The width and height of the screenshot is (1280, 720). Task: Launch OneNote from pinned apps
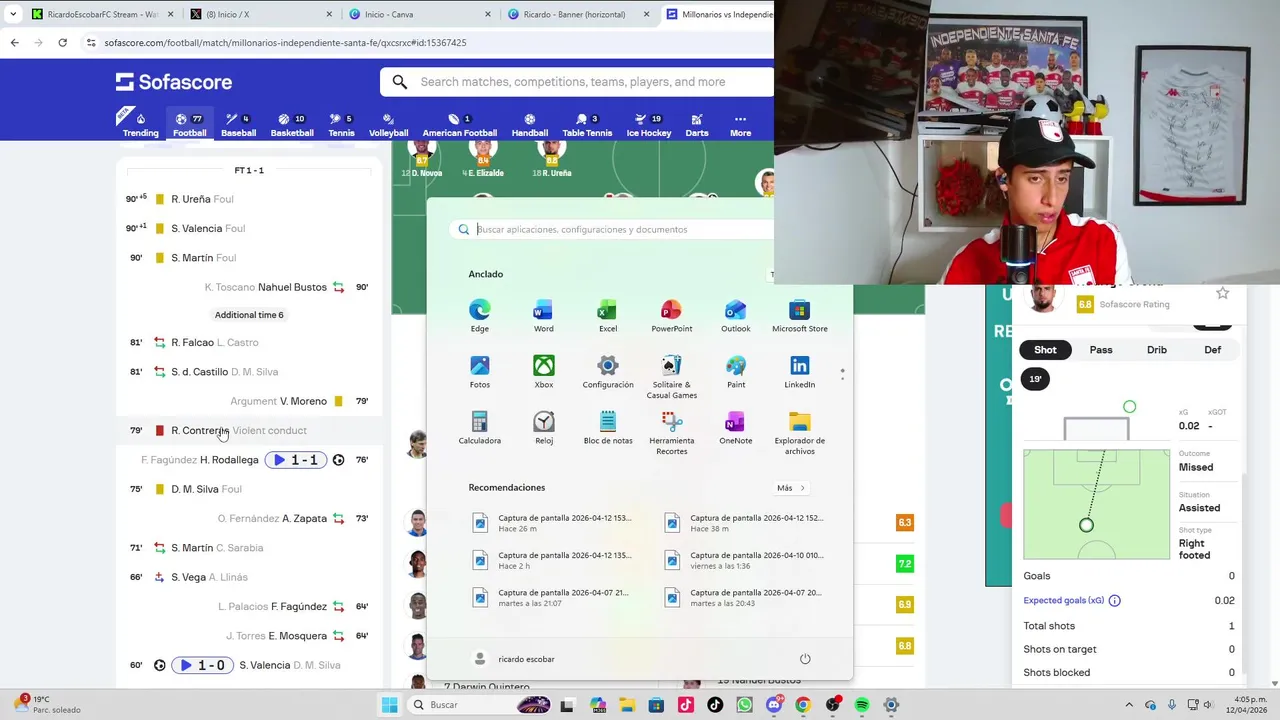[735, 427]
